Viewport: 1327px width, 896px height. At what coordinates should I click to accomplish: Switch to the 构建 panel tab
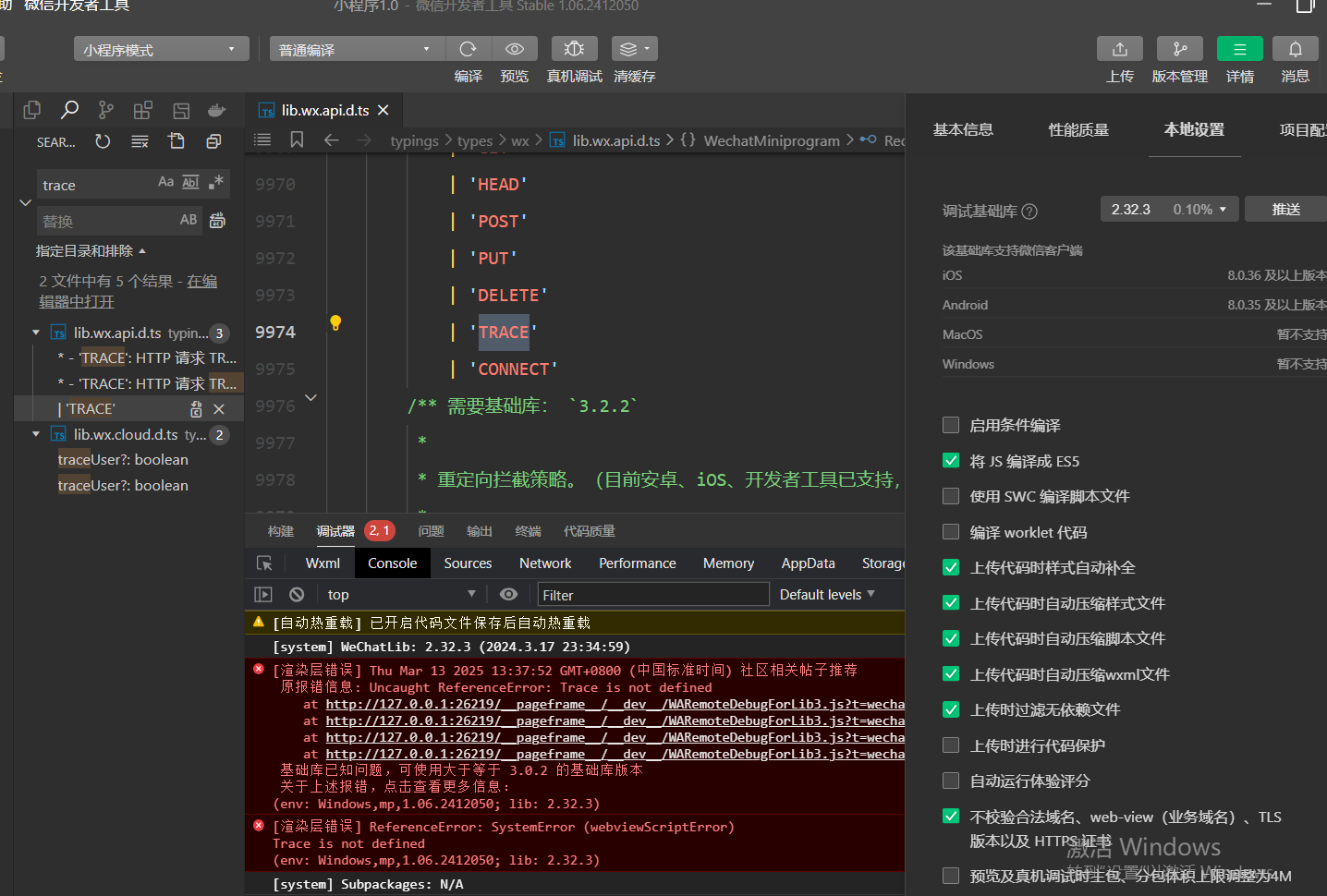[281, 531]
